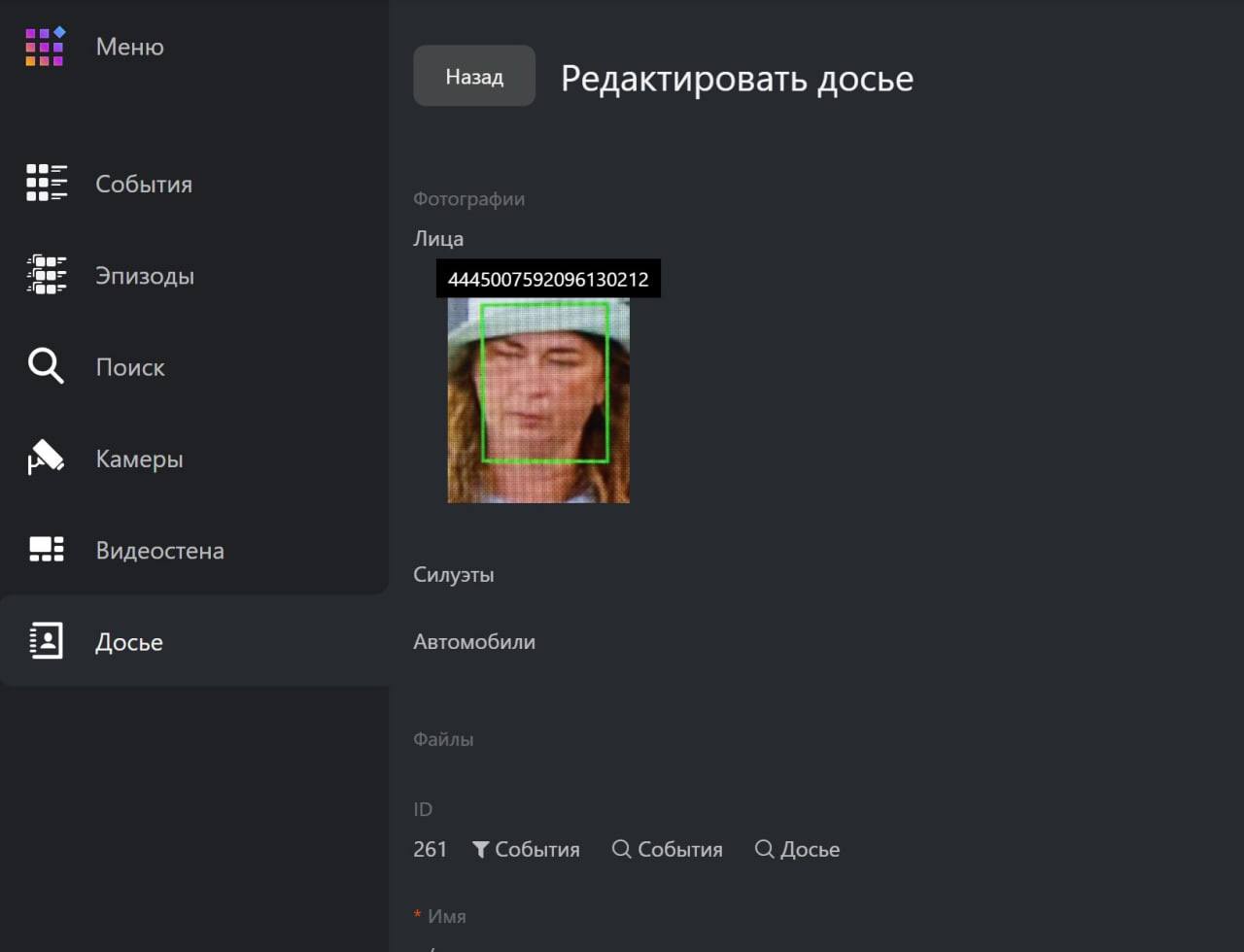
Task: Open the Видеостена section from sidebar
Action: click(159, 551)
